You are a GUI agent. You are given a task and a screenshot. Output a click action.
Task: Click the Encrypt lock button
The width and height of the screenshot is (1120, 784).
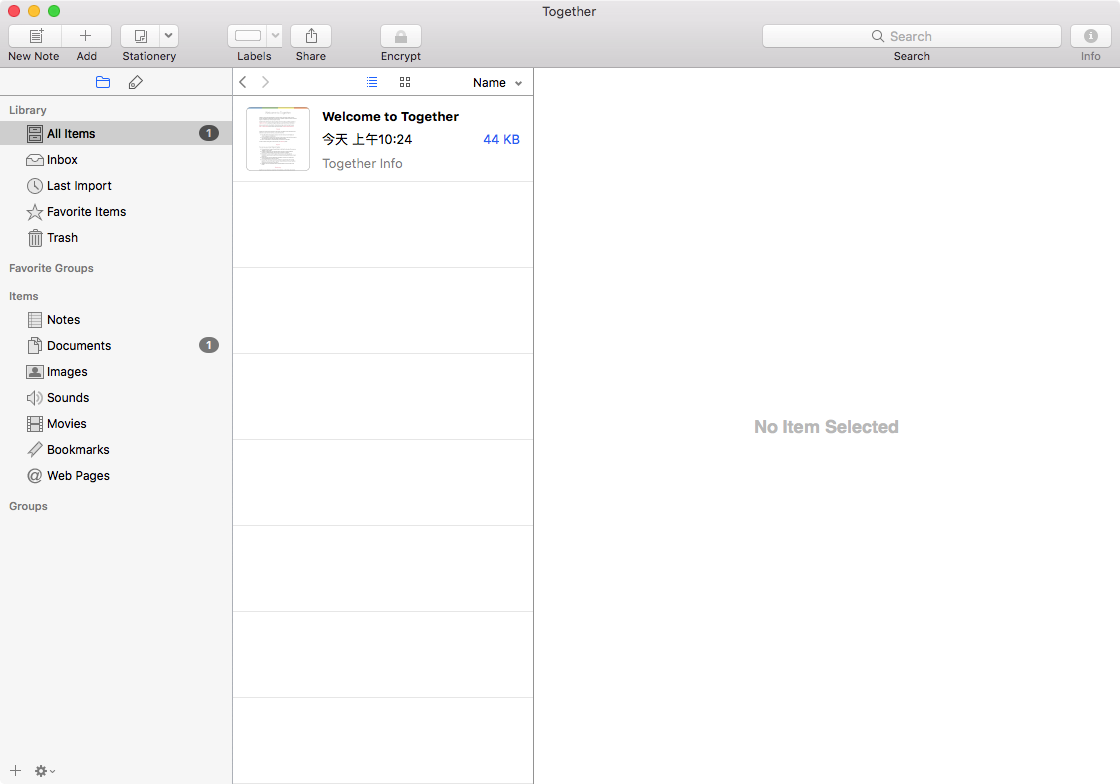[x=401, y=36]
